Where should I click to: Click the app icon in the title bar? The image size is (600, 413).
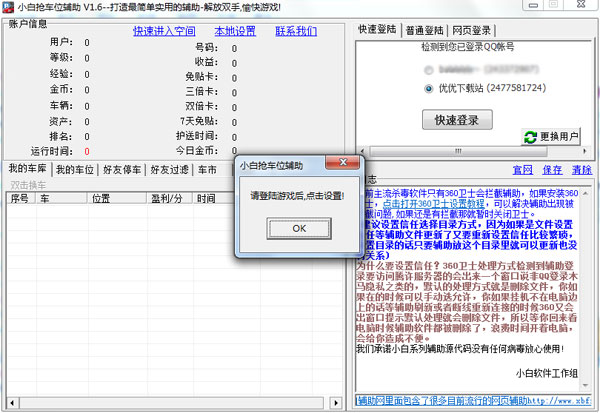point(8,7)
